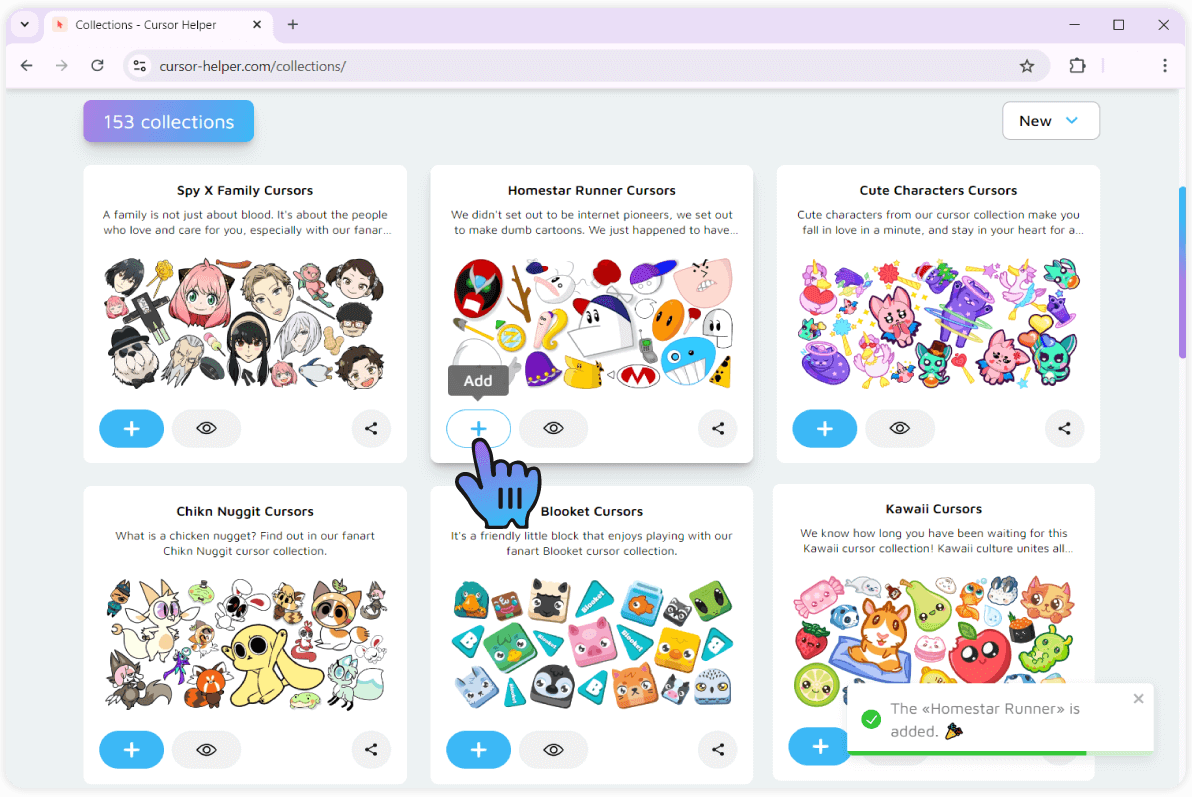Add the Spy X Family cursor collection
Screen dimensions: 1192x797
(x=131, y=429)
